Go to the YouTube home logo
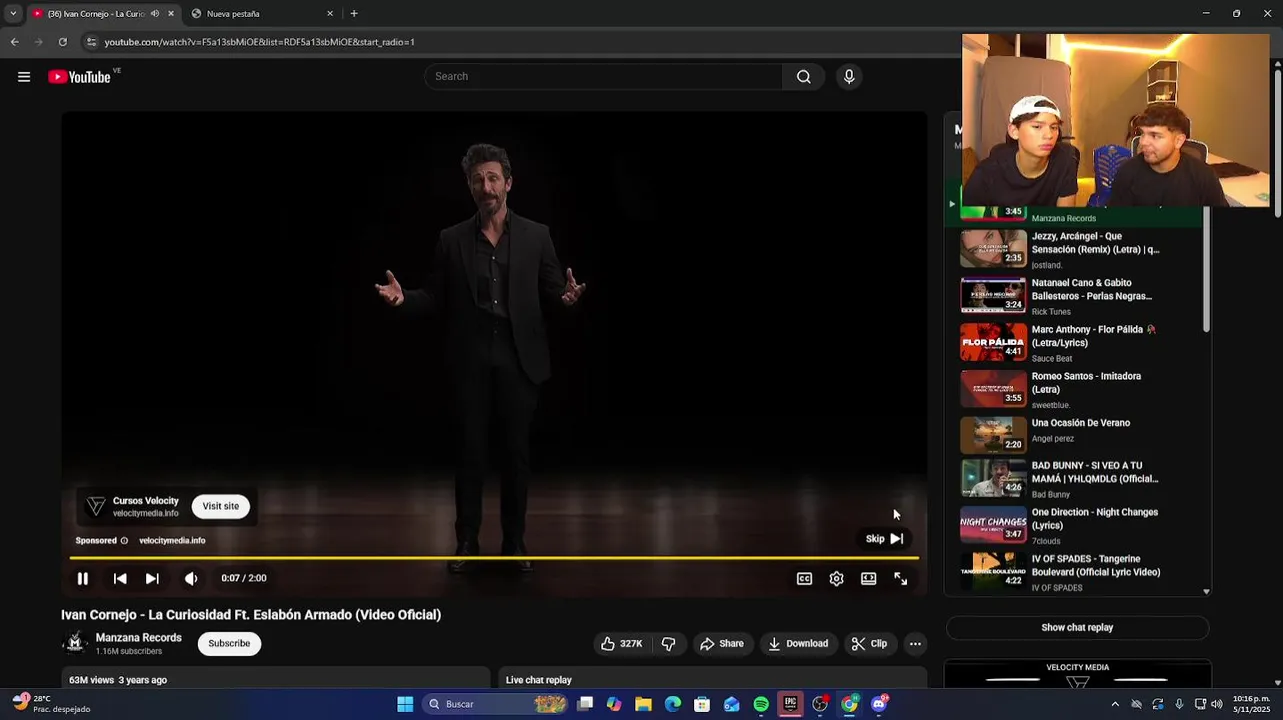Viewport: 1283px width, 720px height. (79, 77)
